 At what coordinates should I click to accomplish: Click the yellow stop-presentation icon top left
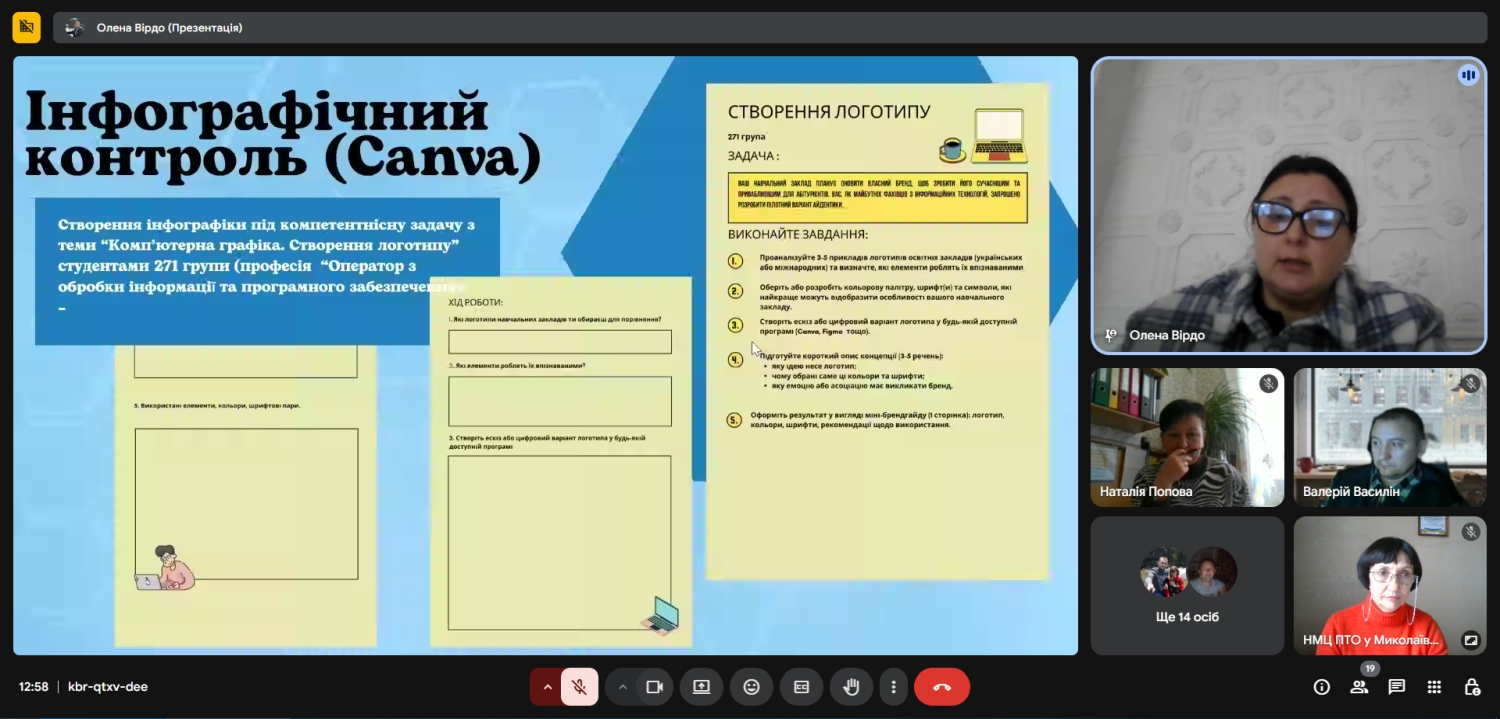pos(26,27)
